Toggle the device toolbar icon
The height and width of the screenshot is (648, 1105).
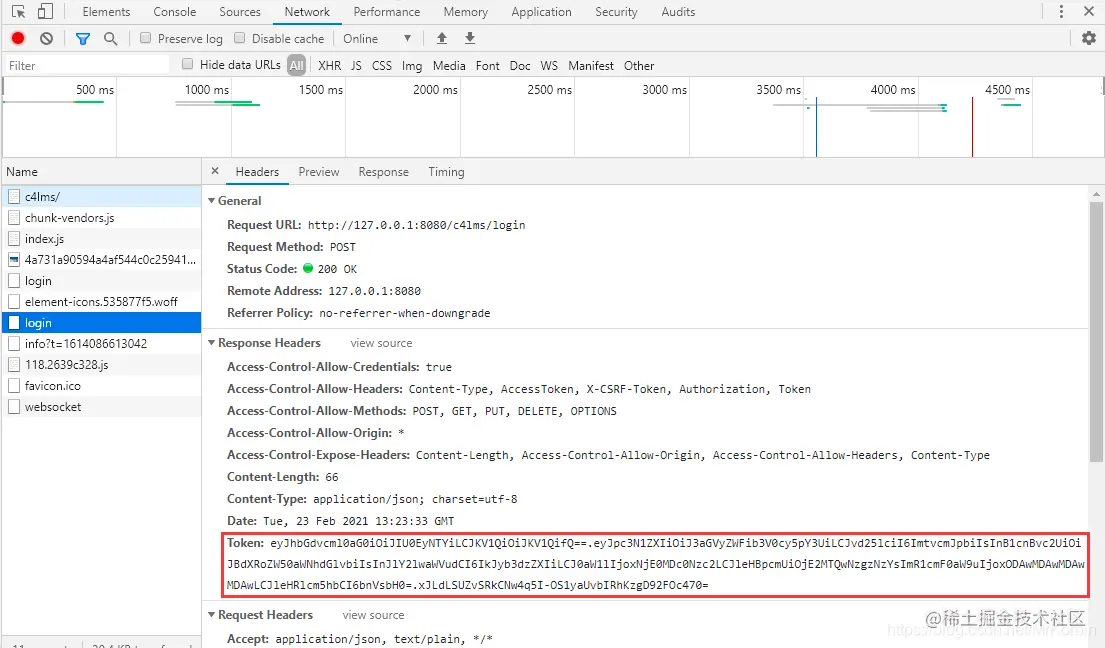pos(45,11)
